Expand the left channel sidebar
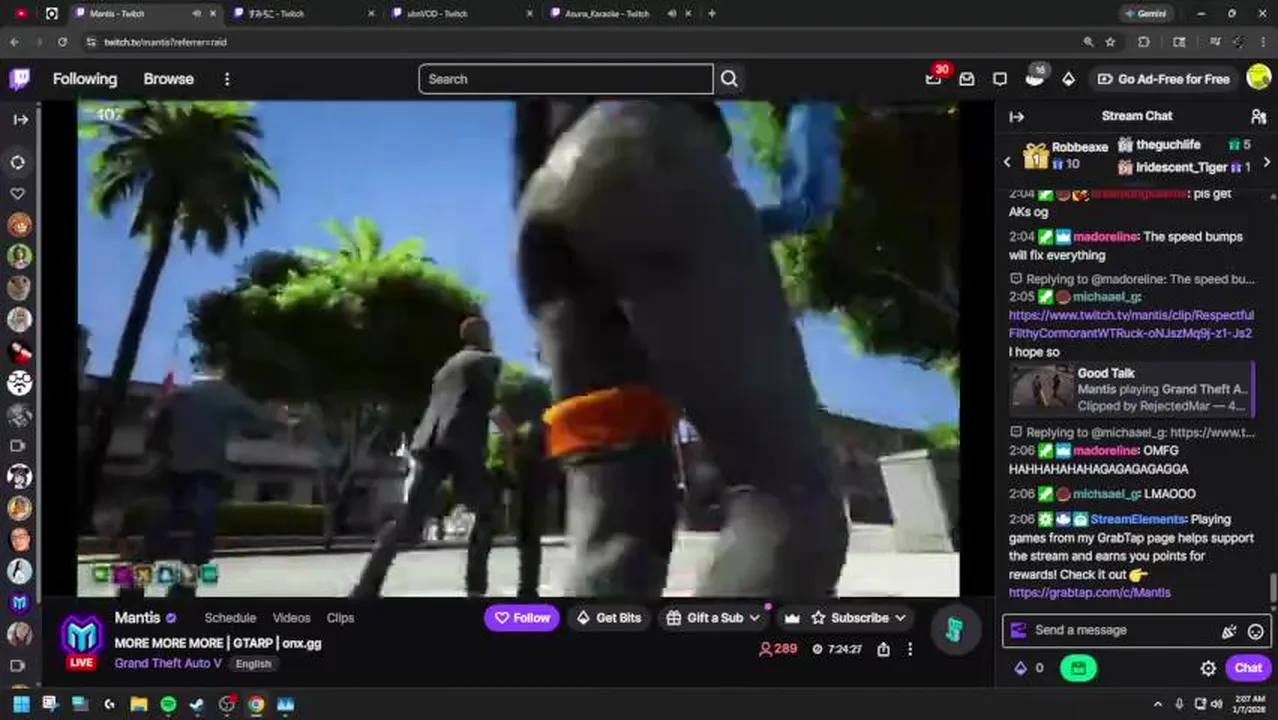The width and height of the screenshot is (1278, 720). [x=20, y=119]
